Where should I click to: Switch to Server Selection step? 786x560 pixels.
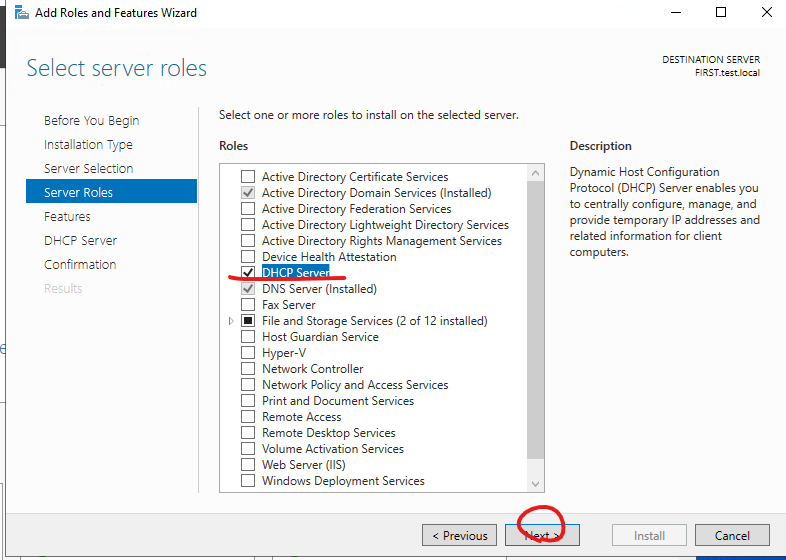[89, 168]
